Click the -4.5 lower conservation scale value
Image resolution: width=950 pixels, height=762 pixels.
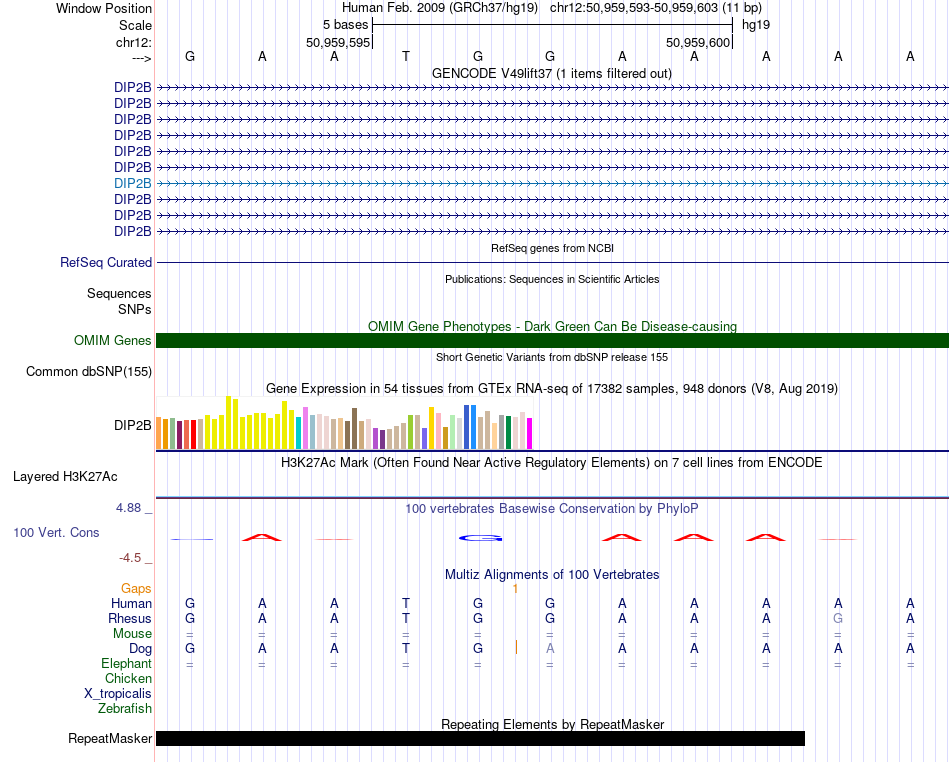(x=130, y=557)
